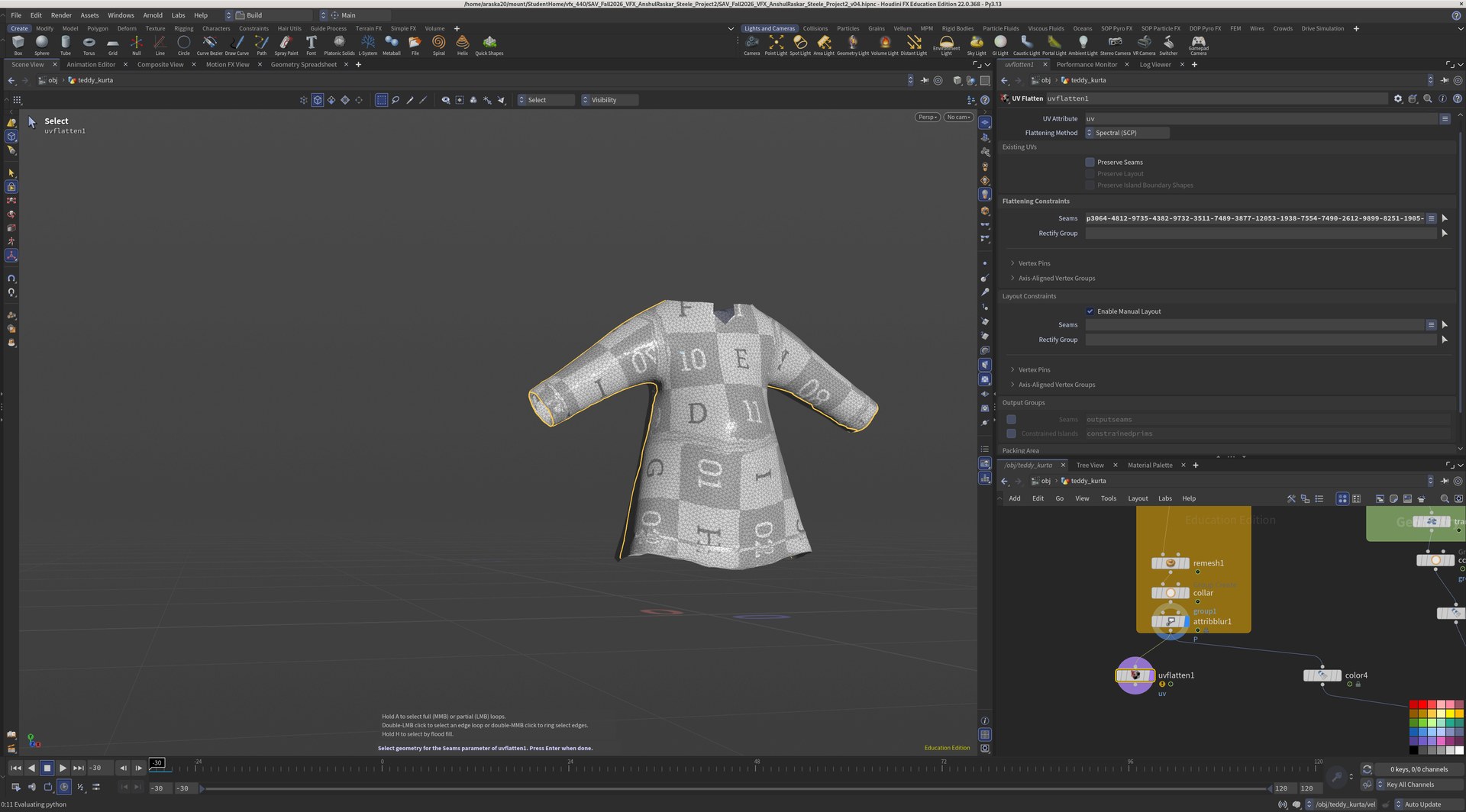
Task: Click the flattening Seams input field
Action: tap(1254, 218)
